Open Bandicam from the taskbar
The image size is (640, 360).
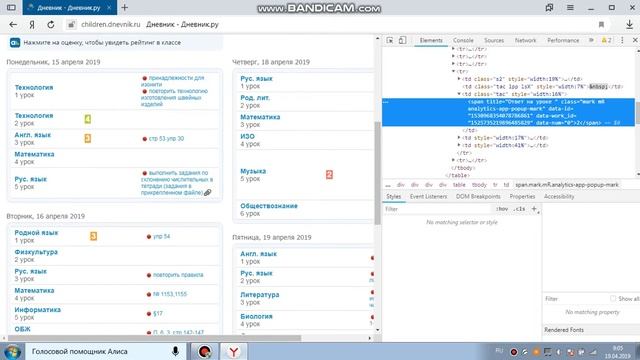(x=204, y=351)
